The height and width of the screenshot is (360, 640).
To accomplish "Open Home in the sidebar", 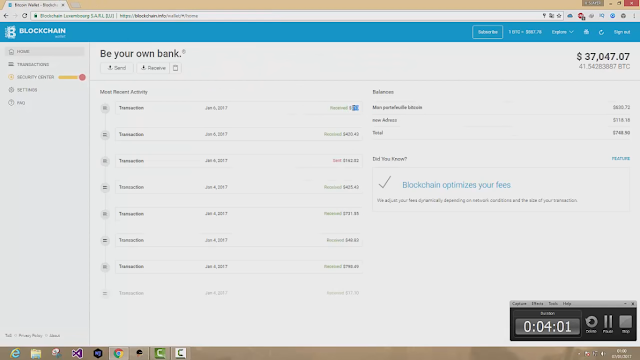I will (x=45, y=51).
